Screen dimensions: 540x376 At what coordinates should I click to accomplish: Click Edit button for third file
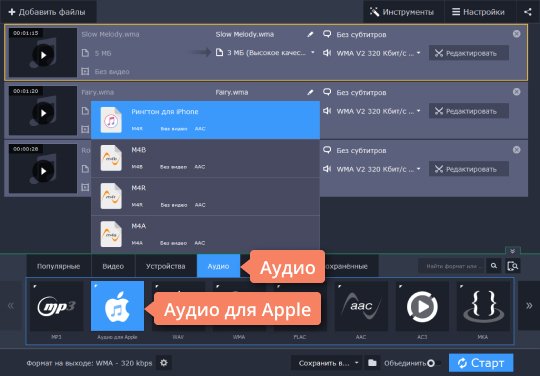point(468,169)
